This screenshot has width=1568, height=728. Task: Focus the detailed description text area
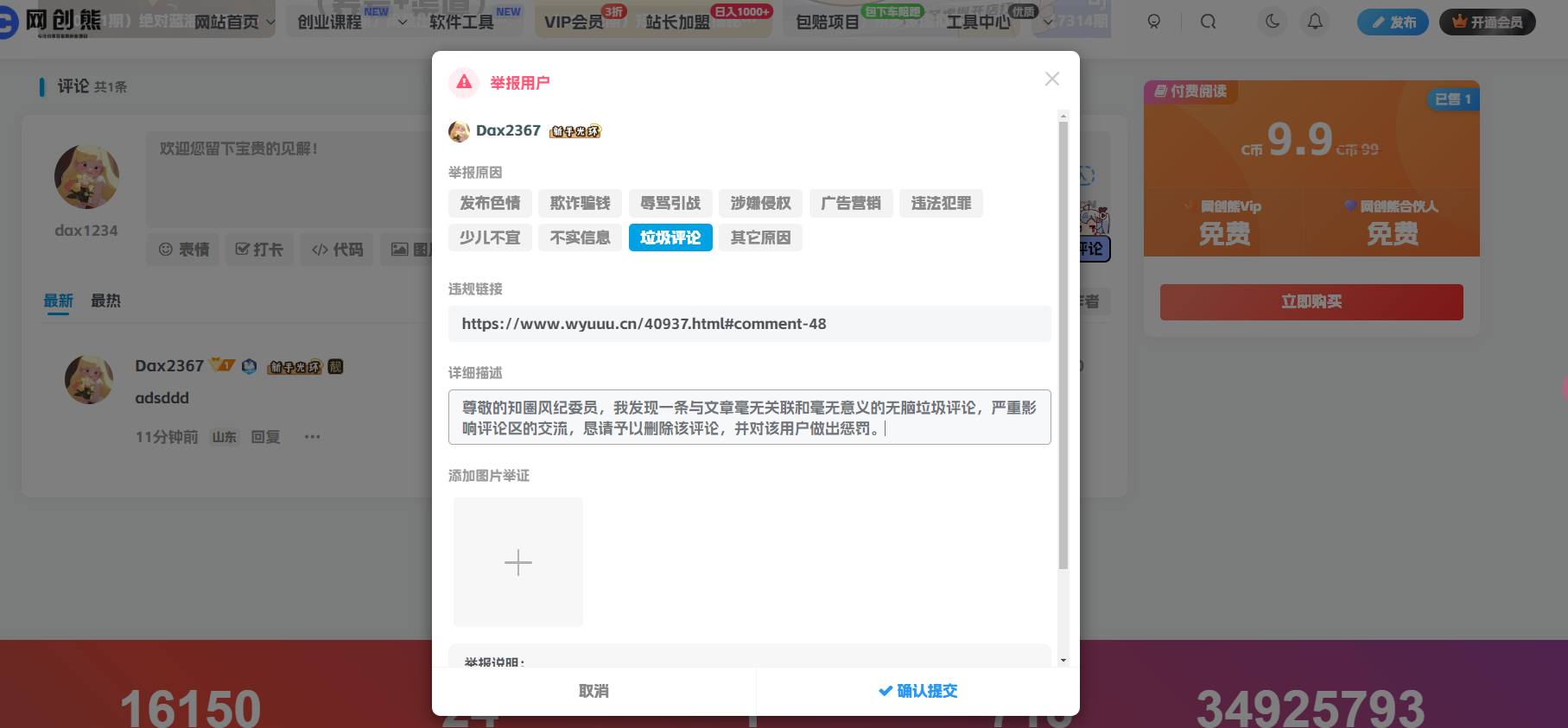click(750, 417)
